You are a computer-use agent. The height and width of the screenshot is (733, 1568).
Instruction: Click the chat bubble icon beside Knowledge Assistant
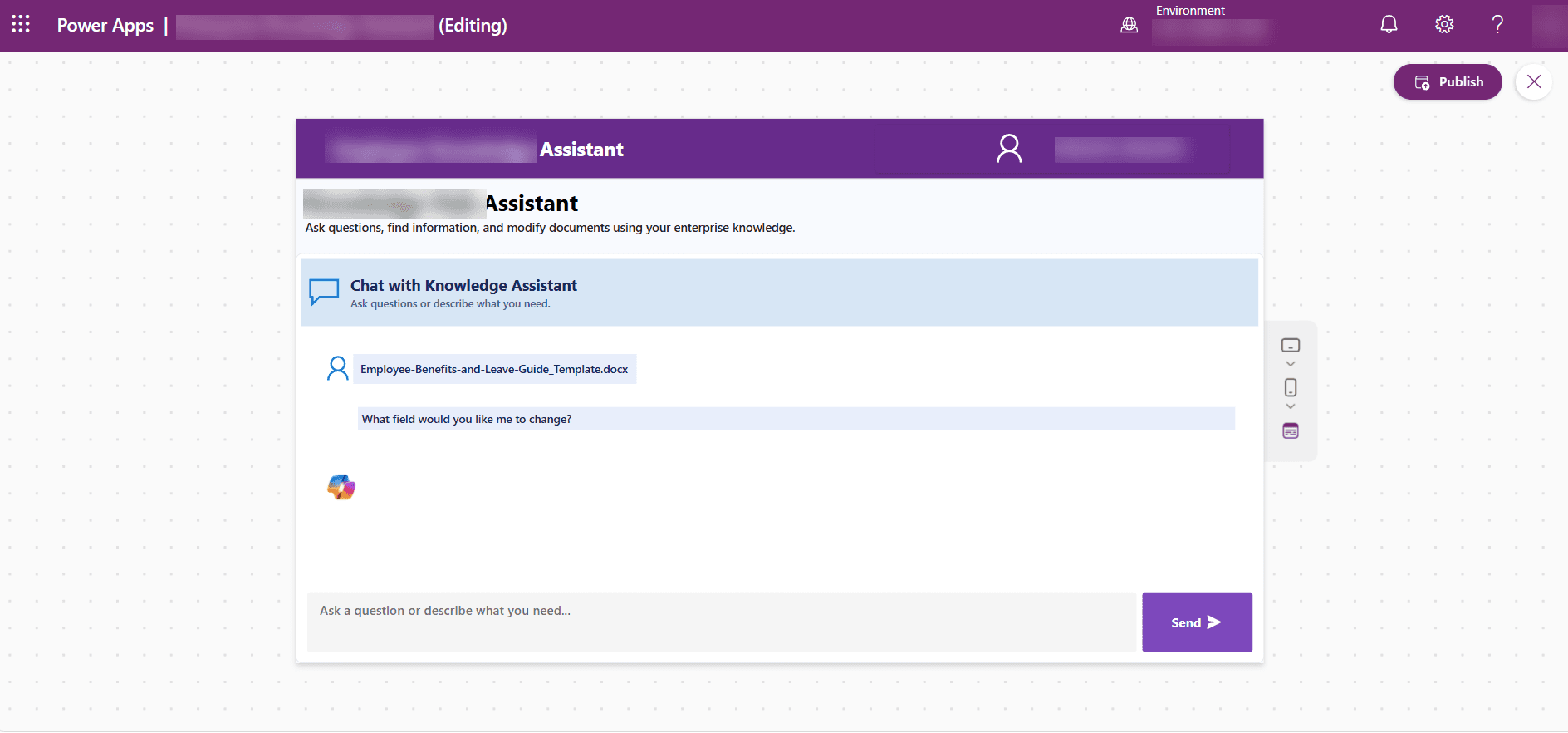point(324,292)
